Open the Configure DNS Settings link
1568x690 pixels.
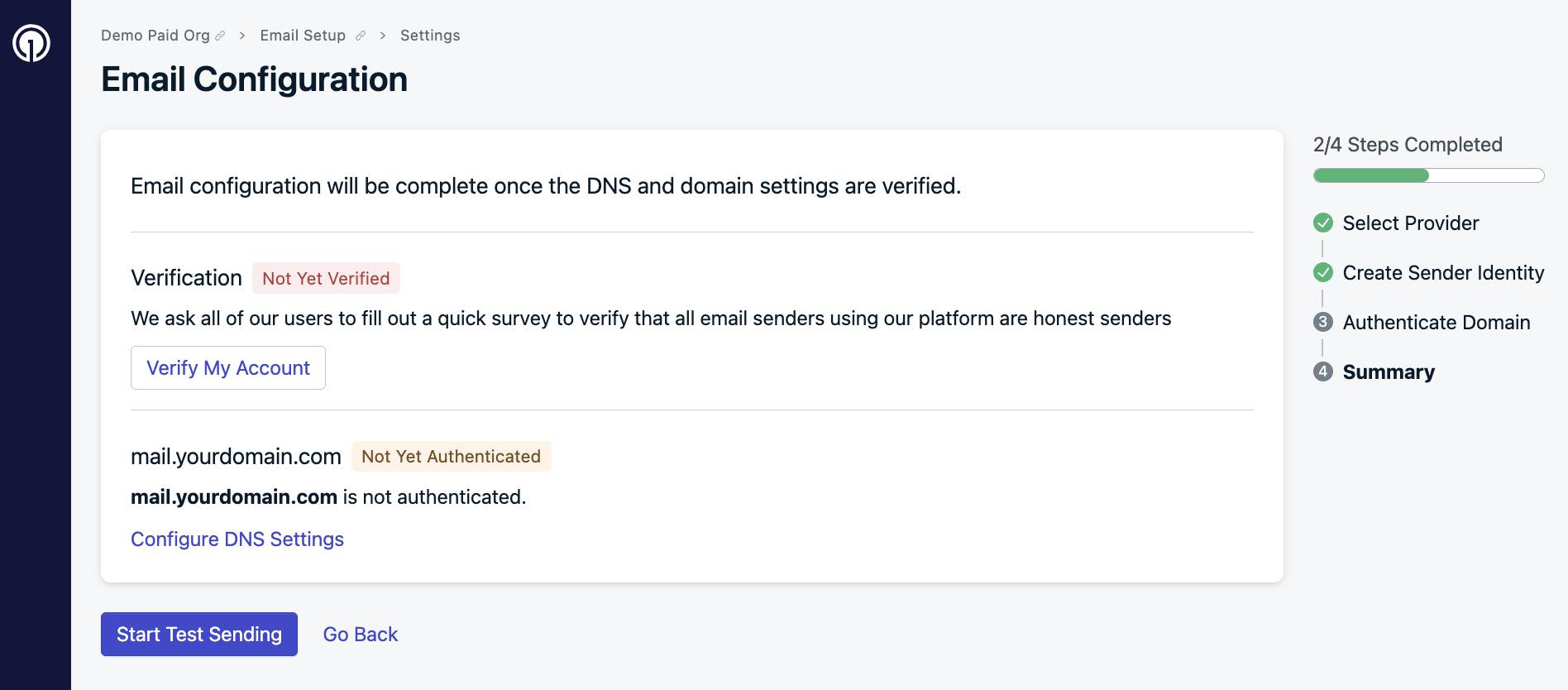(x=237, y=539)
